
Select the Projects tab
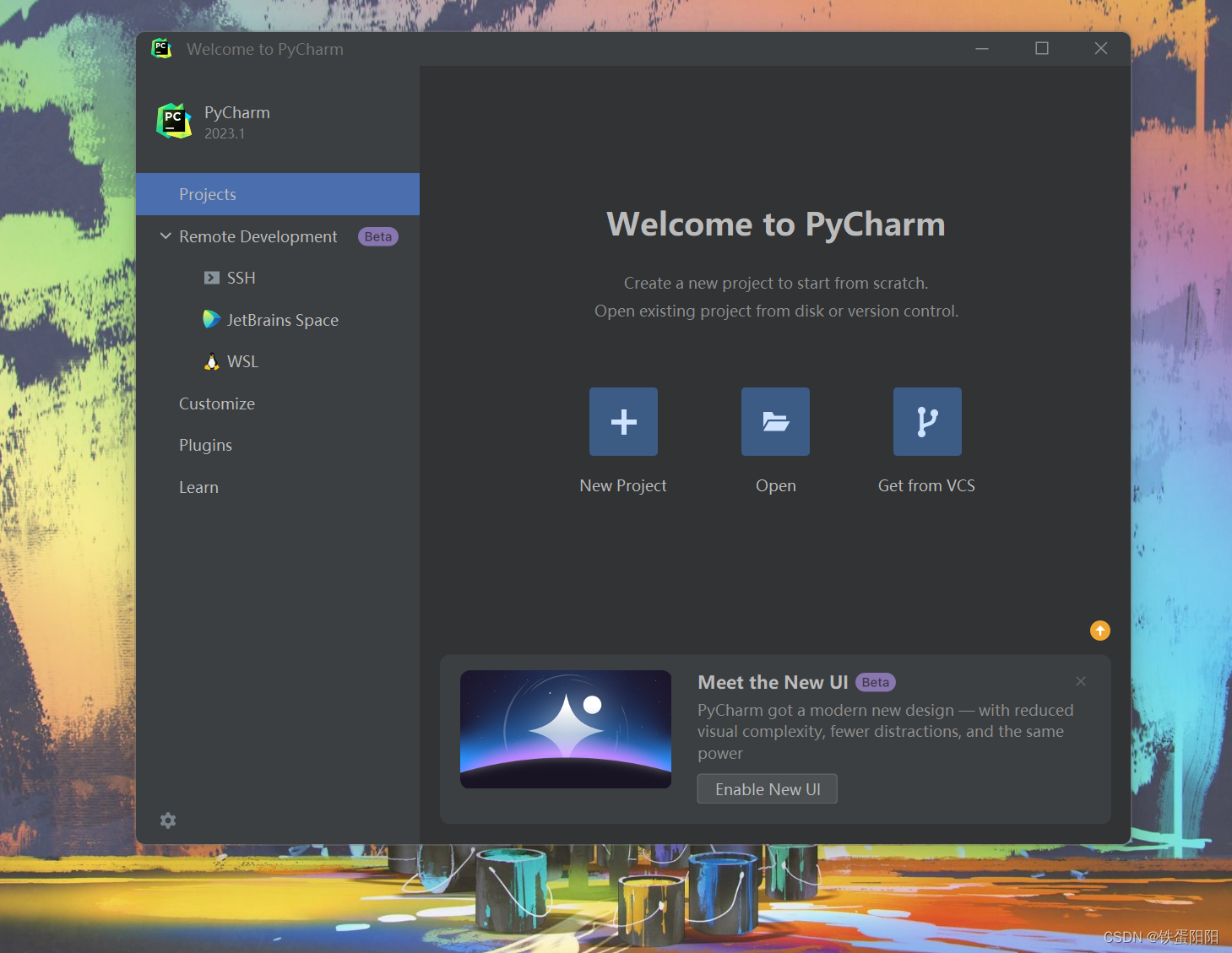[x=278, y=194]
